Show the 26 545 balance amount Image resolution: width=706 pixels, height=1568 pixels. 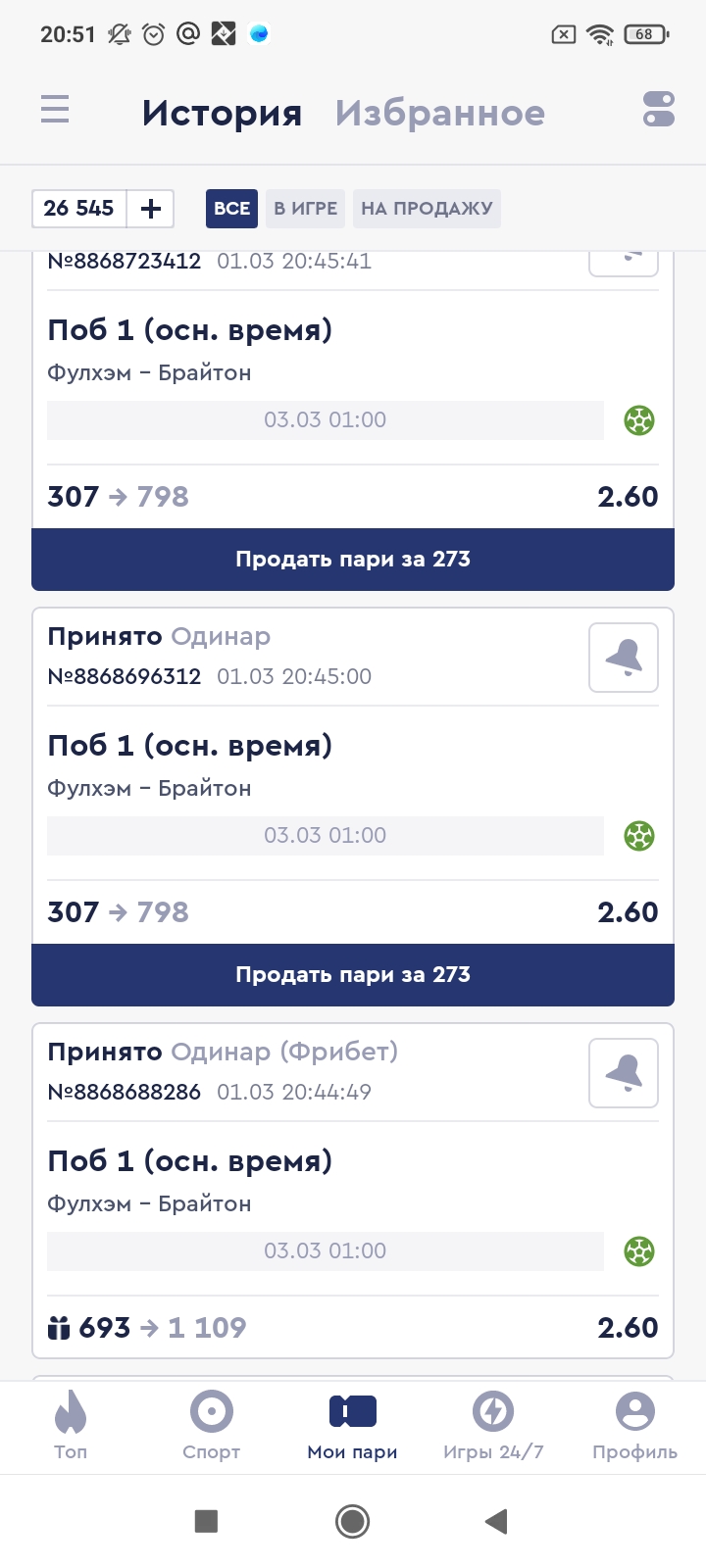click(x=79, y=209)
